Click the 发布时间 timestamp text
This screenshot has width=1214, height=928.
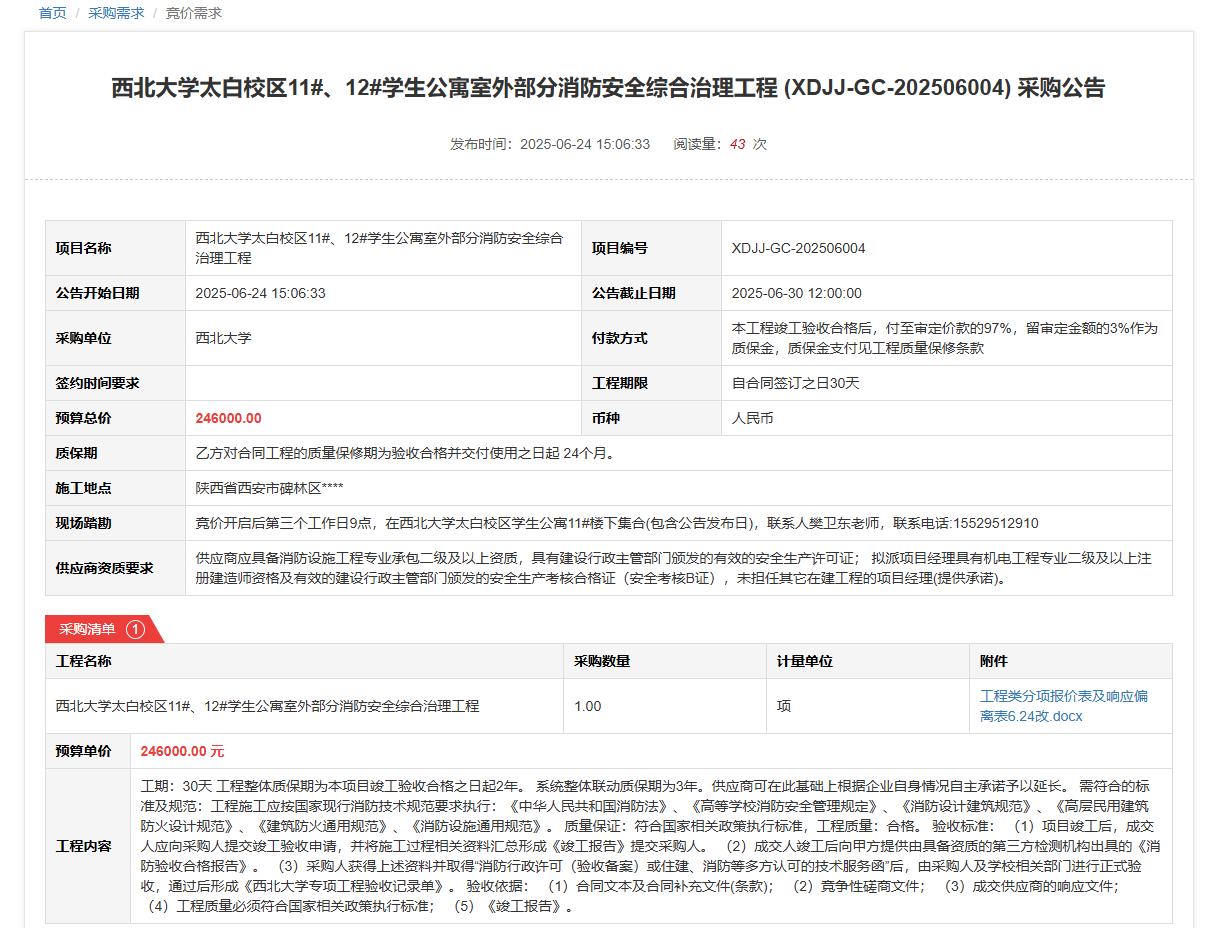tap(550, 144)
